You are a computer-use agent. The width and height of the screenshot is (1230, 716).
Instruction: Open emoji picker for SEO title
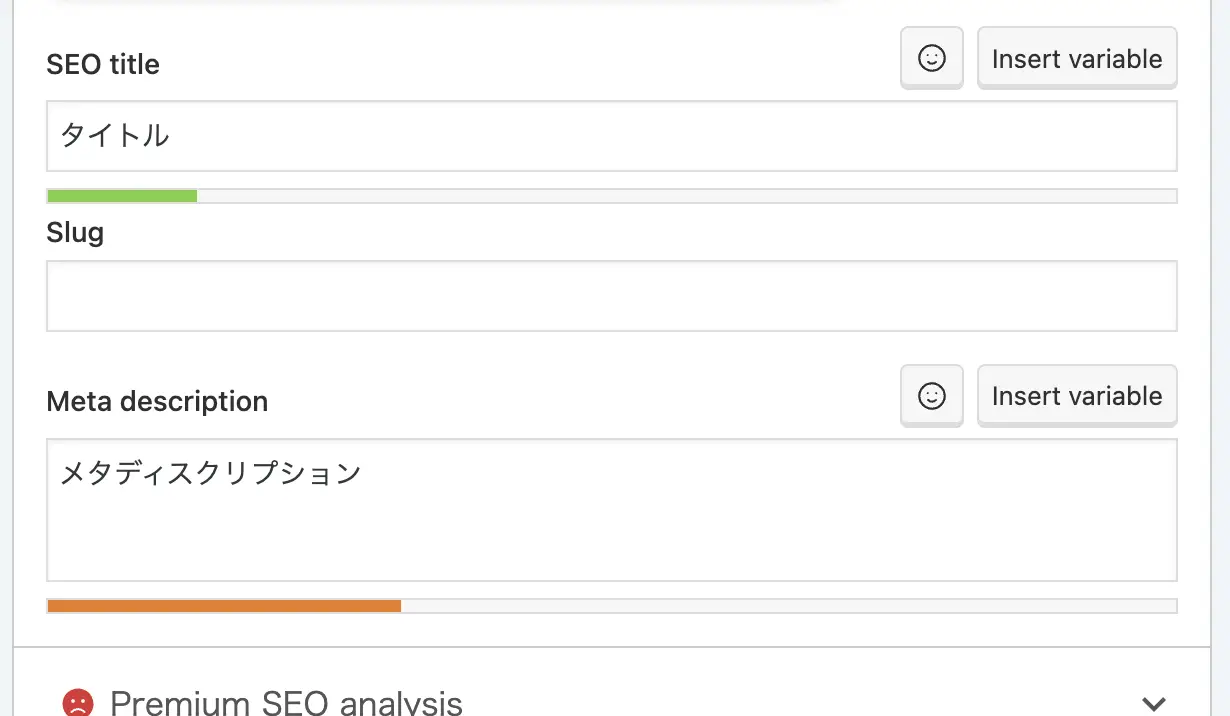tap(931, 59)
